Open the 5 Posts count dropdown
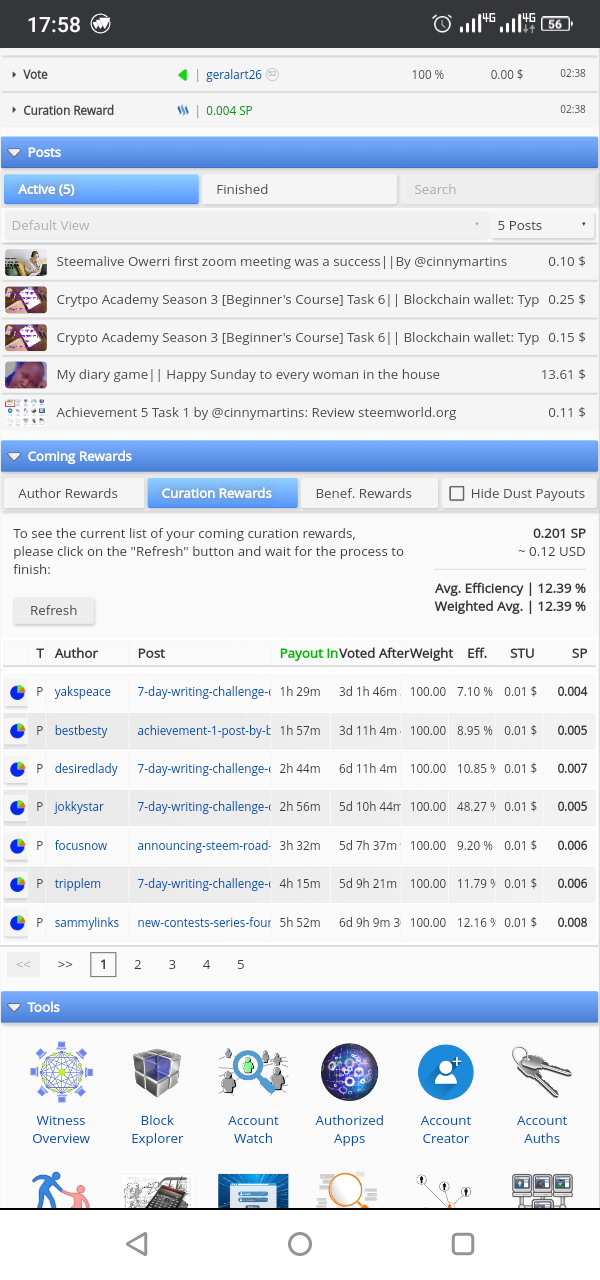Screen dimensions: 600x1280 coord(543,225)
